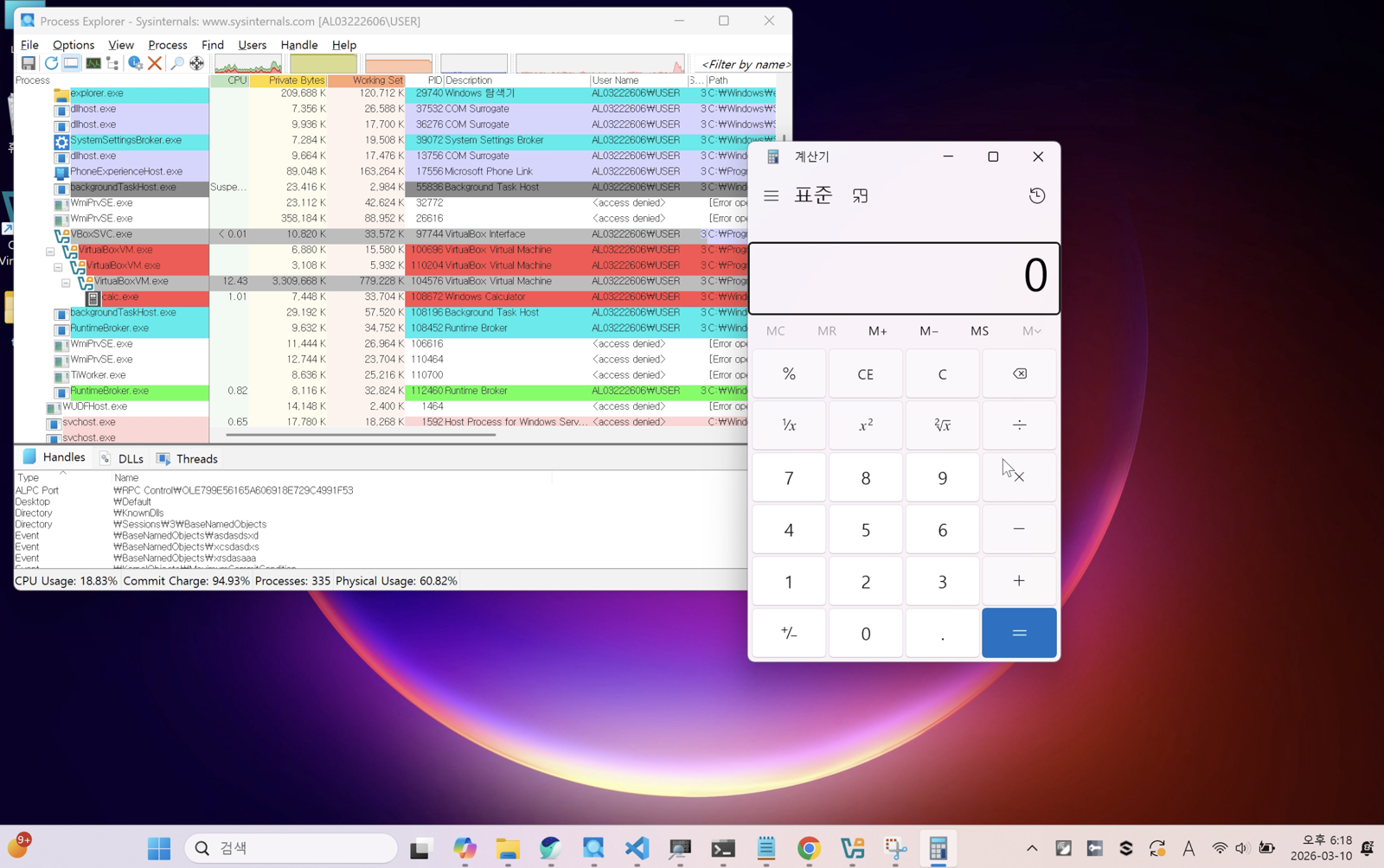Click the CE clear entry button

point(866,373)
